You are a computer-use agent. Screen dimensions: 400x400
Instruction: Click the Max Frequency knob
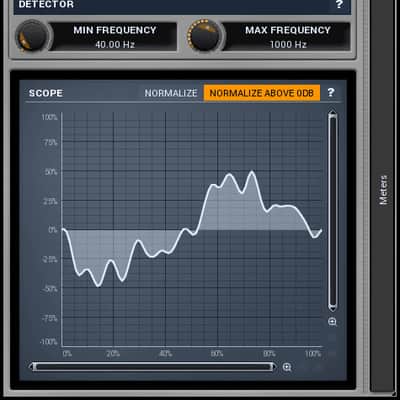pos(205,36)
